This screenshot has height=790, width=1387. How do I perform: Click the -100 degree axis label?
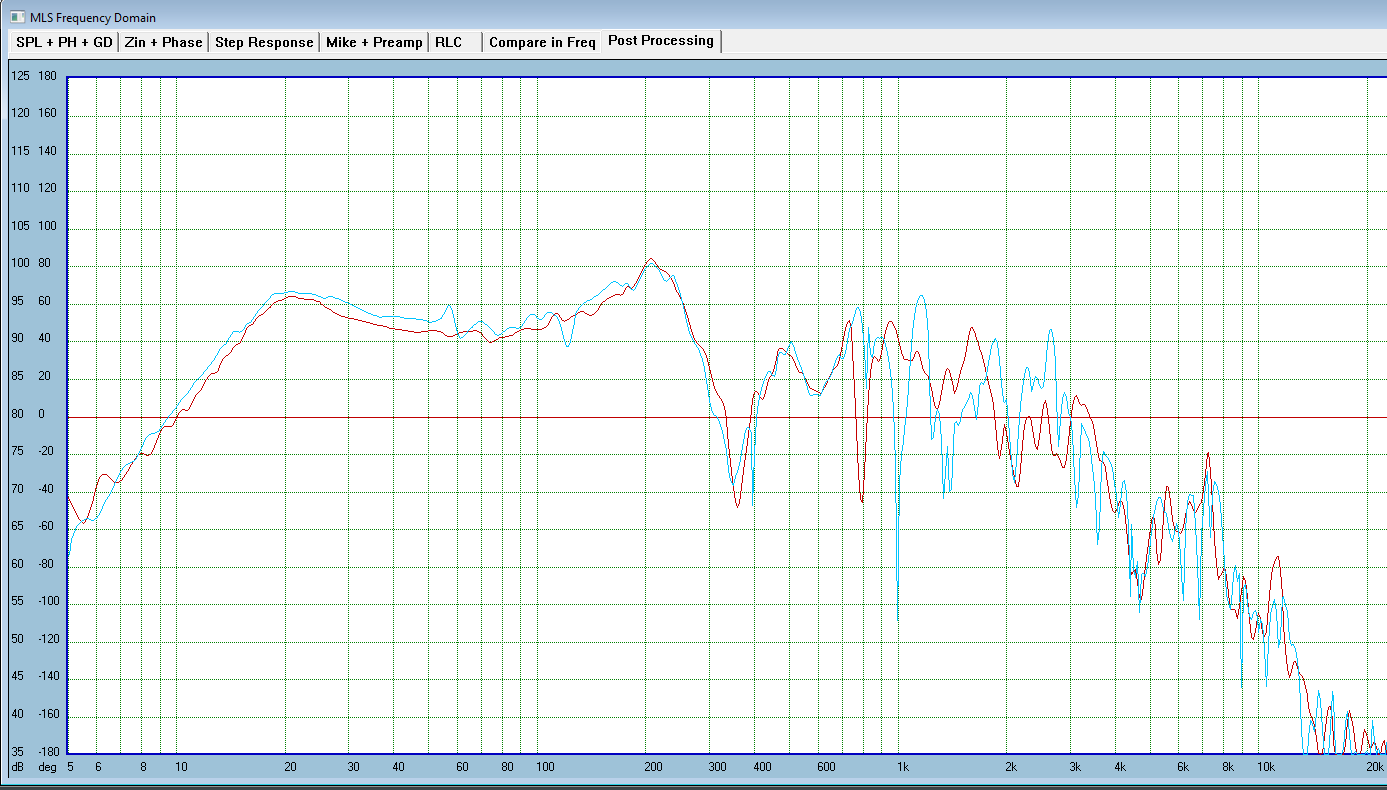coord(47,602)
